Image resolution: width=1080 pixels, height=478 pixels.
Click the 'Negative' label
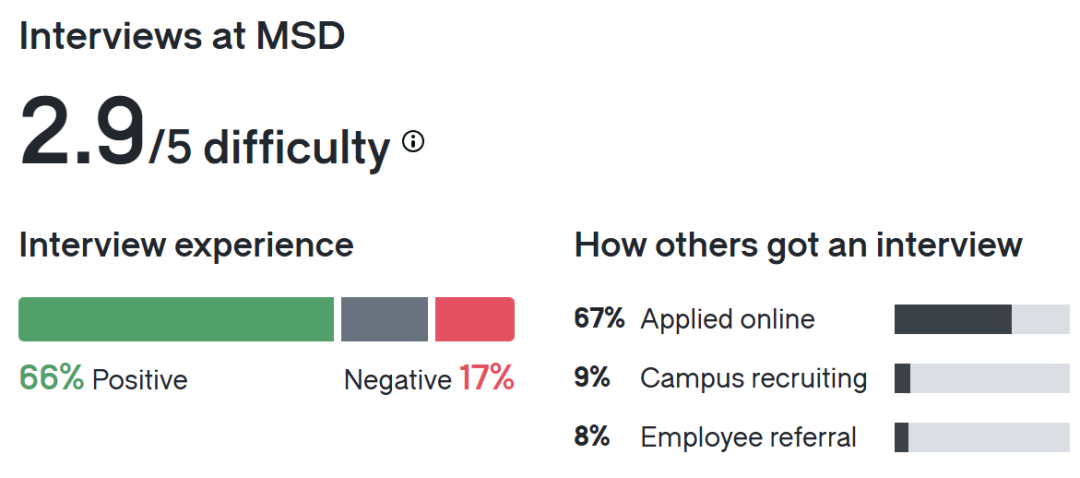[397, 380]
